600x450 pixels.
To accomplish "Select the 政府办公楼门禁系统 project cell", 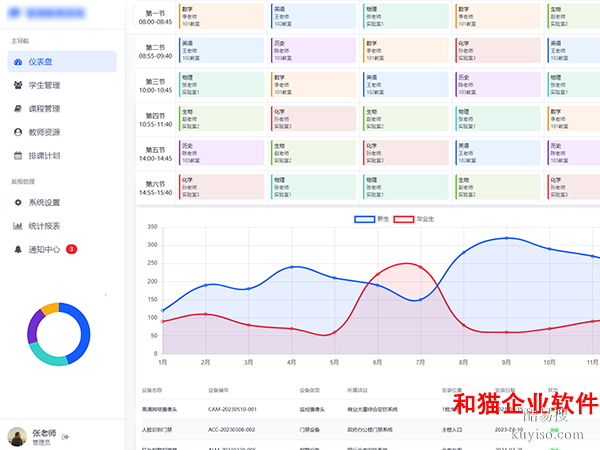I will click(370, 430).
